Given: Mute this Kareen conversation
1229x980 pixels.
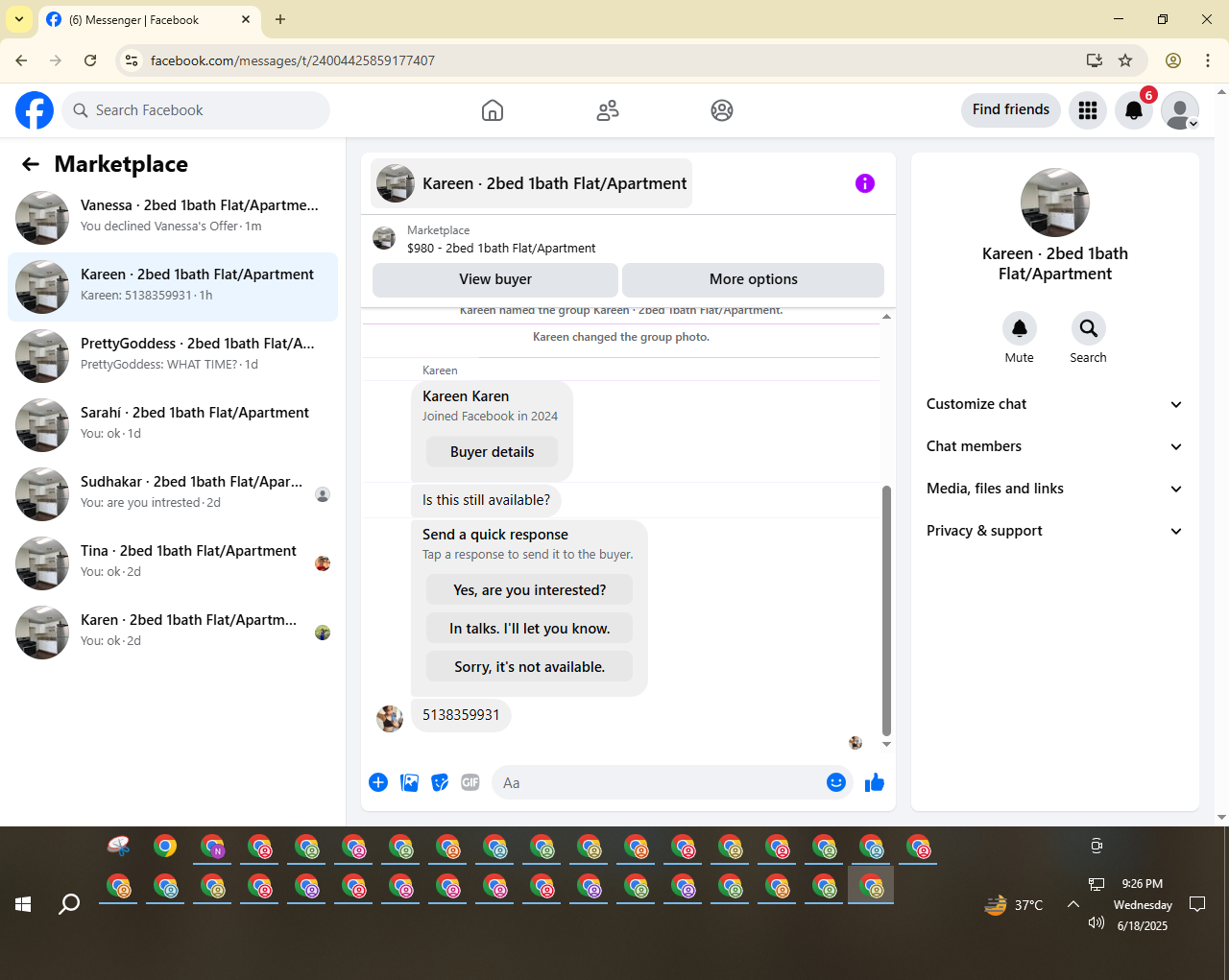Looking at the screenshot, I should pyautogui.click(x=1020, y=328).
